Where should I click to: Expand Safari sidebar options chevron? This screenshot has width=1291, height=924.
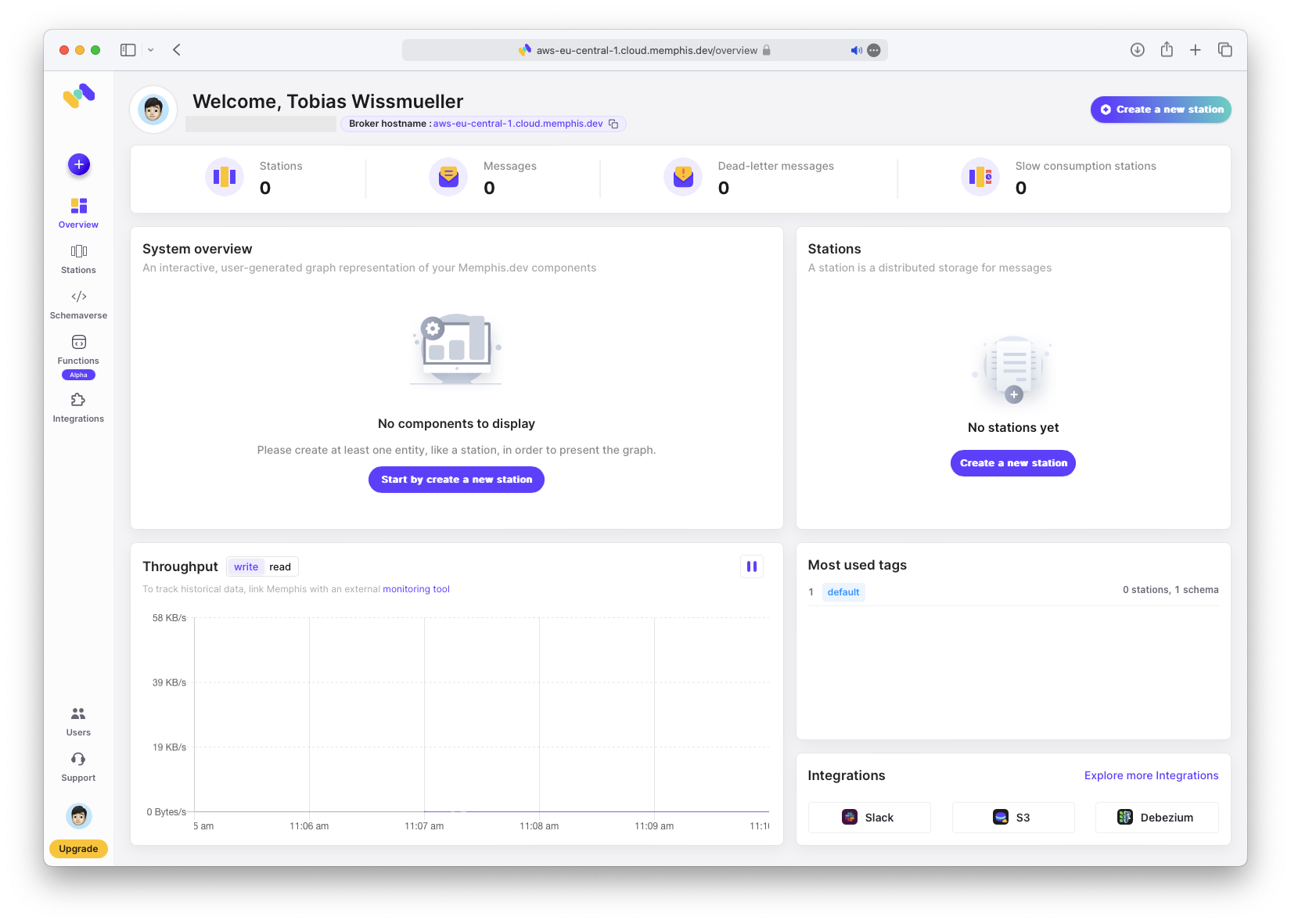tap(151, 50)
